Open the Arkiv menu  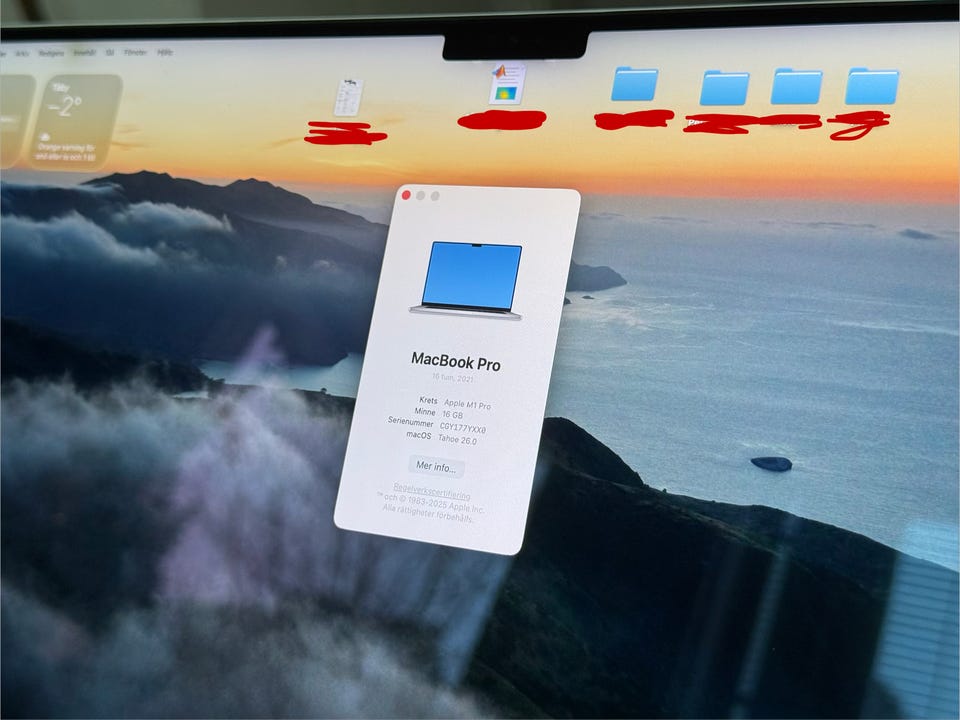tap(22, 53)
